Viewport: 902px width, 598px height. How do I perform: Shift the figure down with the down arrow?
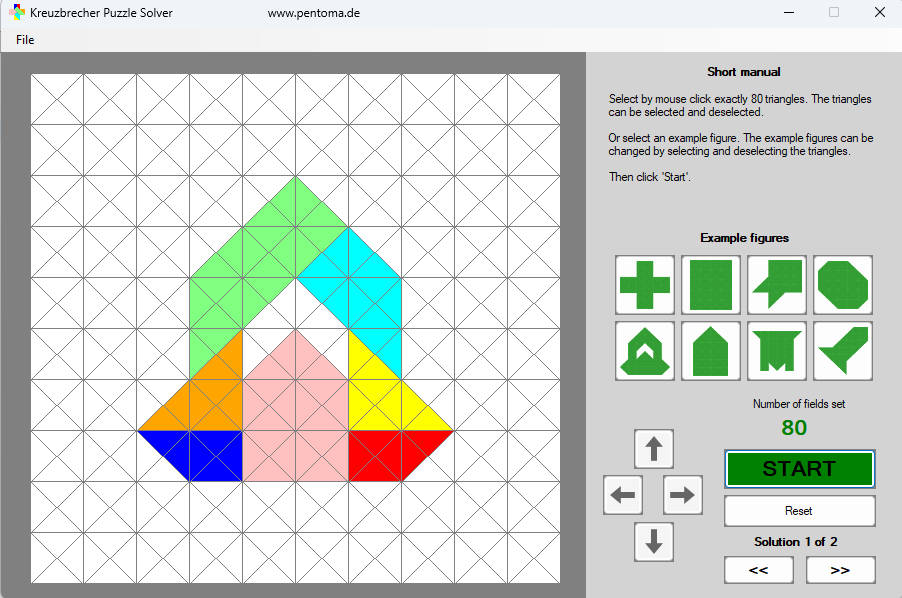click(x=653, y=542)
